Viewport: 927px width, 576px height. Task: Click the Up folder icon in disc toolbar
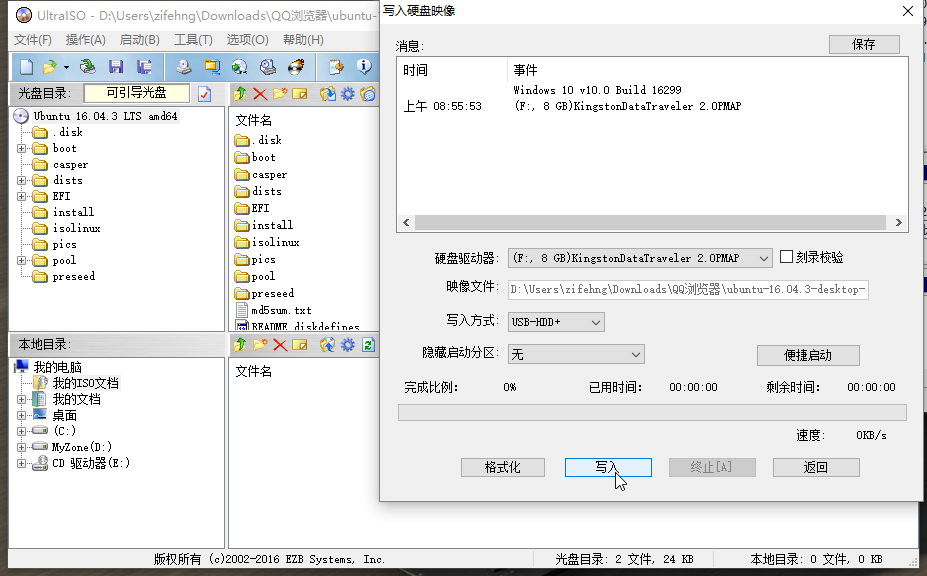239,94
